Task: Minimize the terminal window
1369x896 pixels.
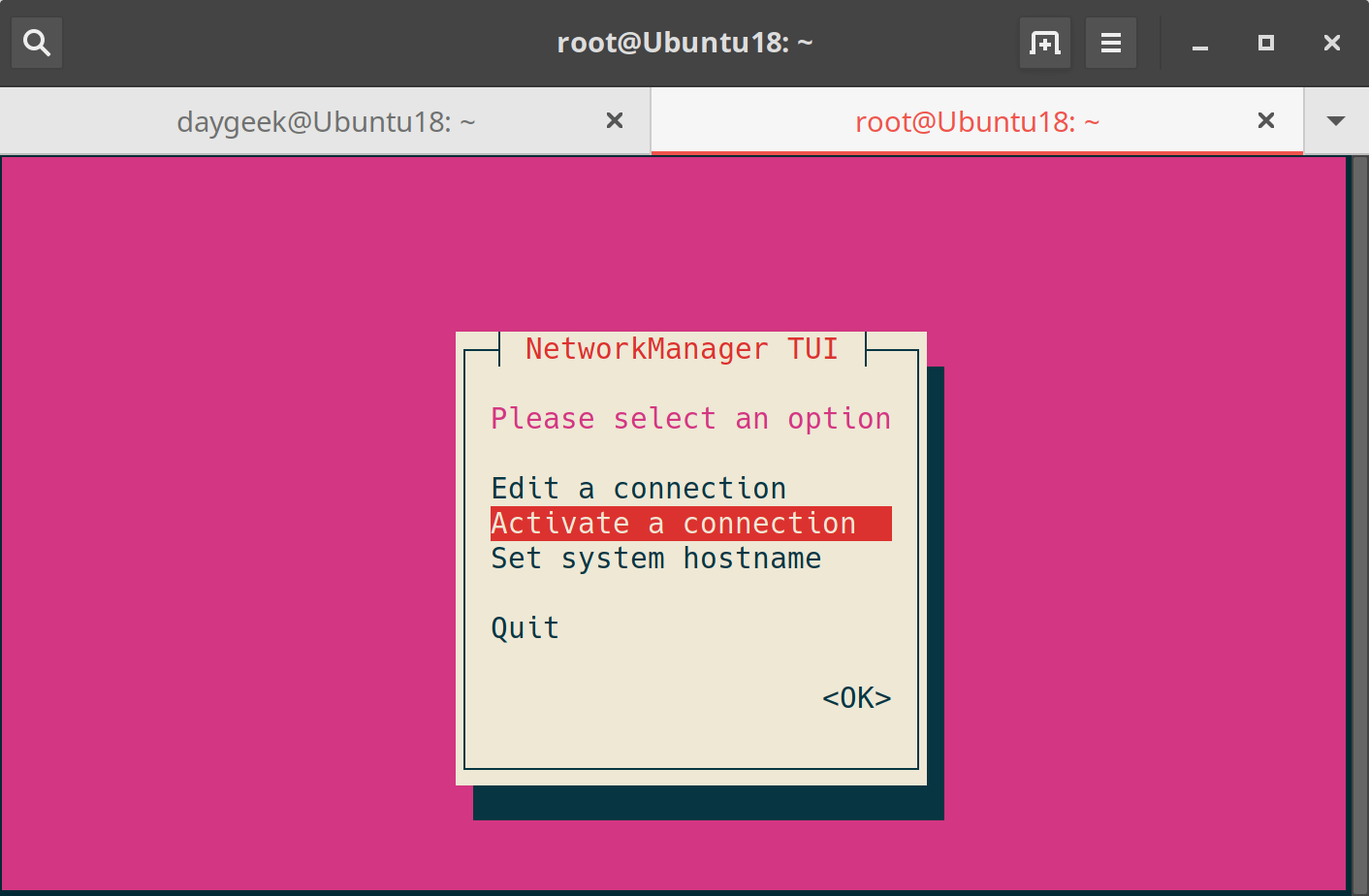Action: (x=1199, y=43)
